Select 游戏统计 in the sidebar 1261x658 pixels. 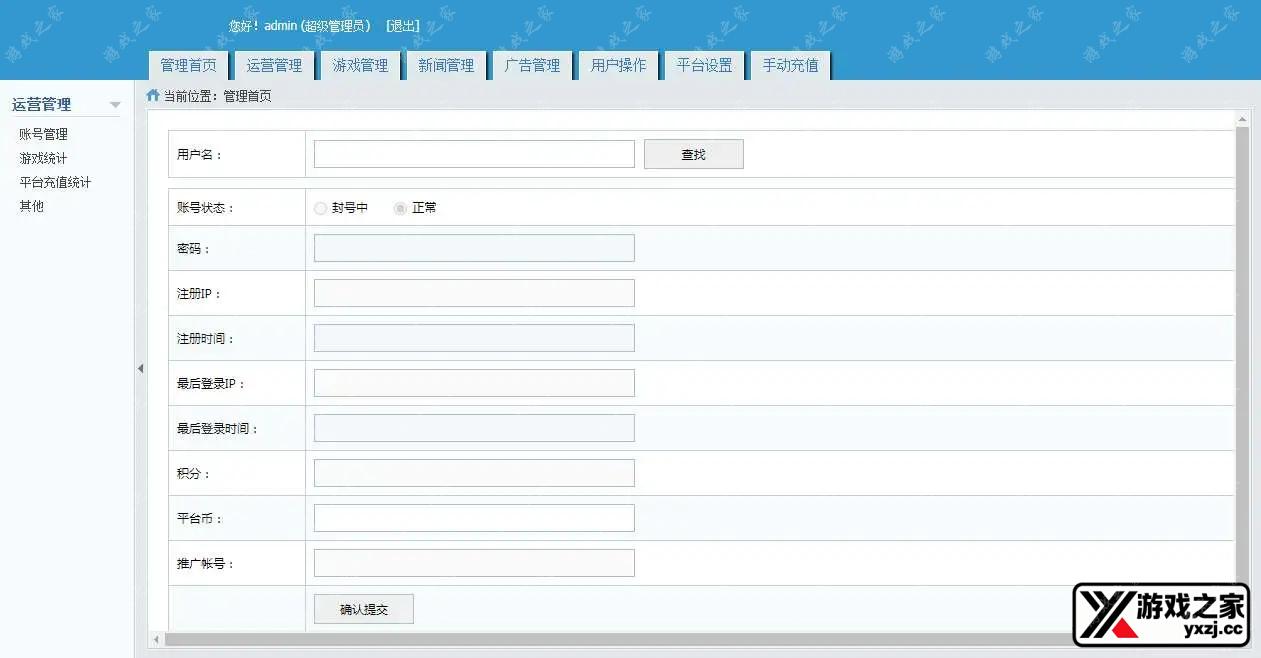[x=43, y=158]
